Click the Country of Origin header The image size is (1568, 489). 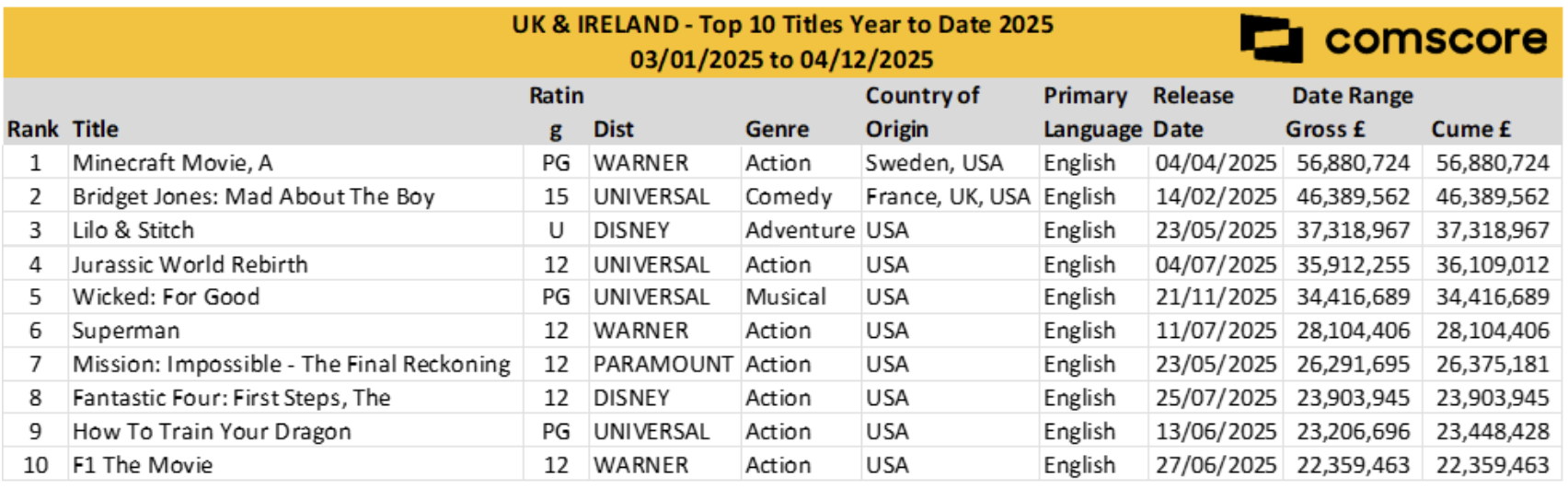922,112
